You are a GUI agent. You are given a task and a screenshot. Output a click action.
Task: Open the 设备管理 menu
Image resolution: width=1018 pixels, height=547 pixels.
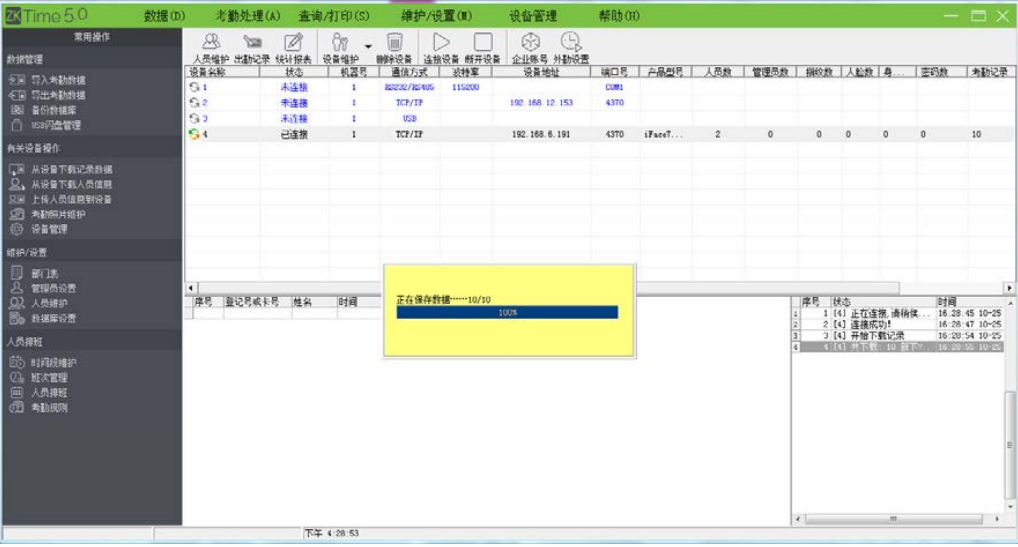[533, 16]
